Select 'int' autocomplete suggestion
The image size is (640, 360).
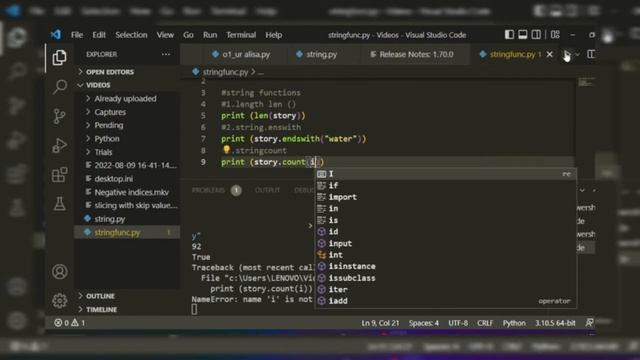[x=446, y=255]
